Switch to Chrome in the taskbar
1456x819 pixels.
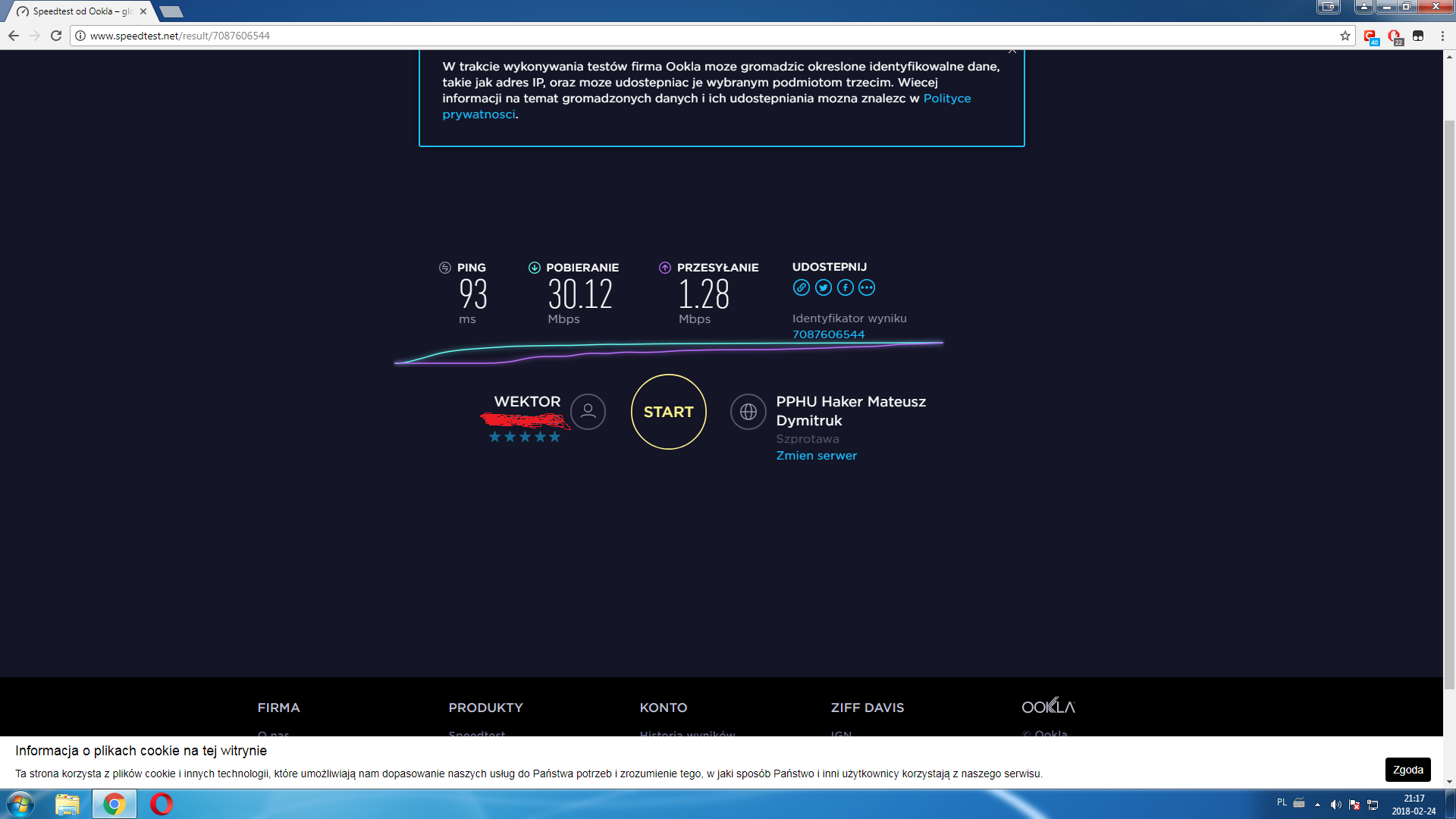point(115,804)
